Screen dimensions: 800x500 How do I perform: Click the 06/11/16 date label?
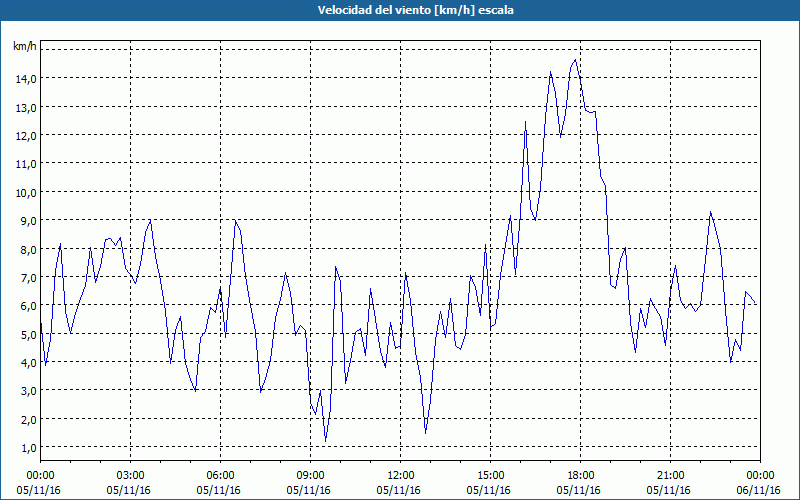point(759,490)
